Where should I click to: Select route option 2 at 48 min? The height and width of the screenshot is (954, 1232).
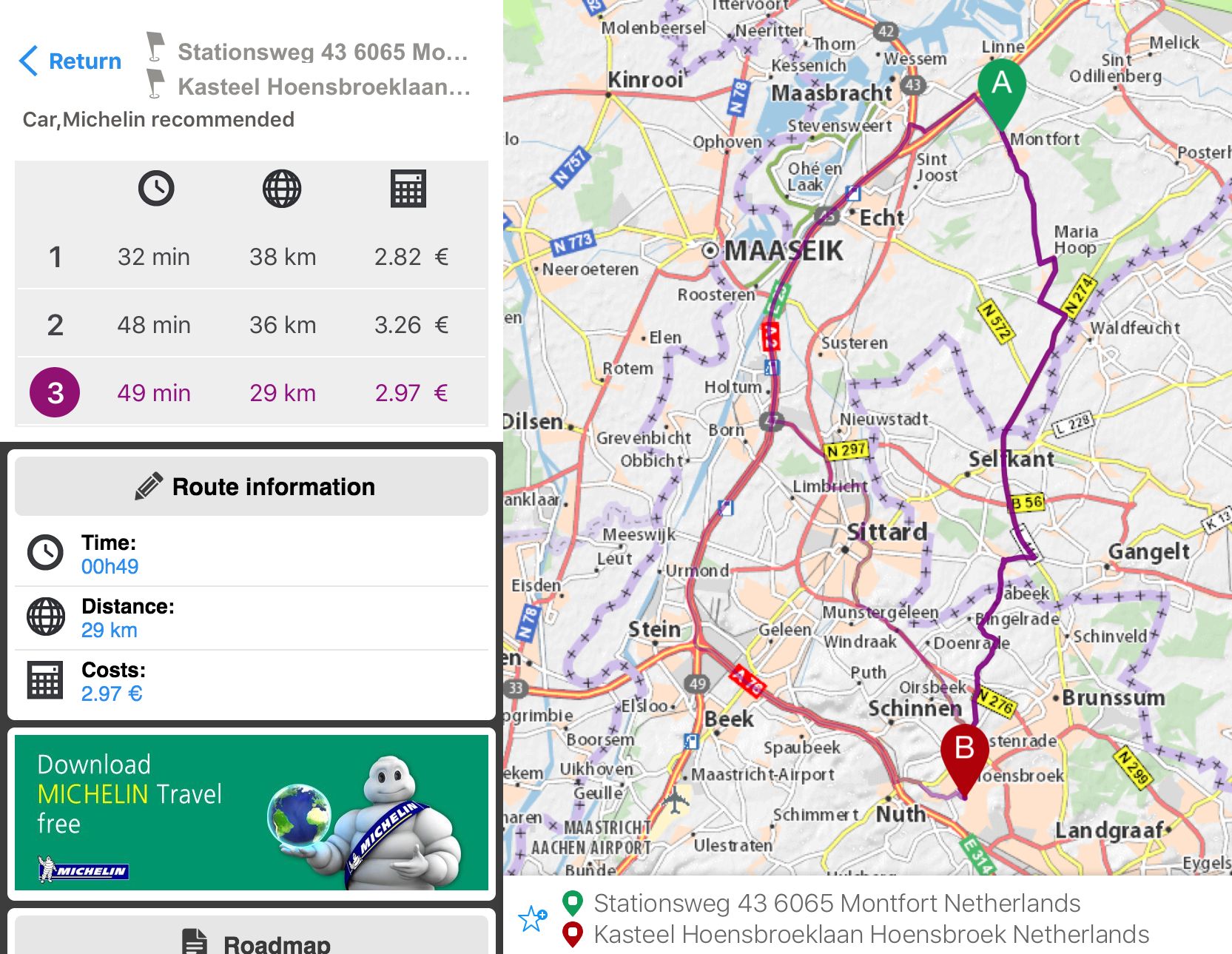point(252,325)
